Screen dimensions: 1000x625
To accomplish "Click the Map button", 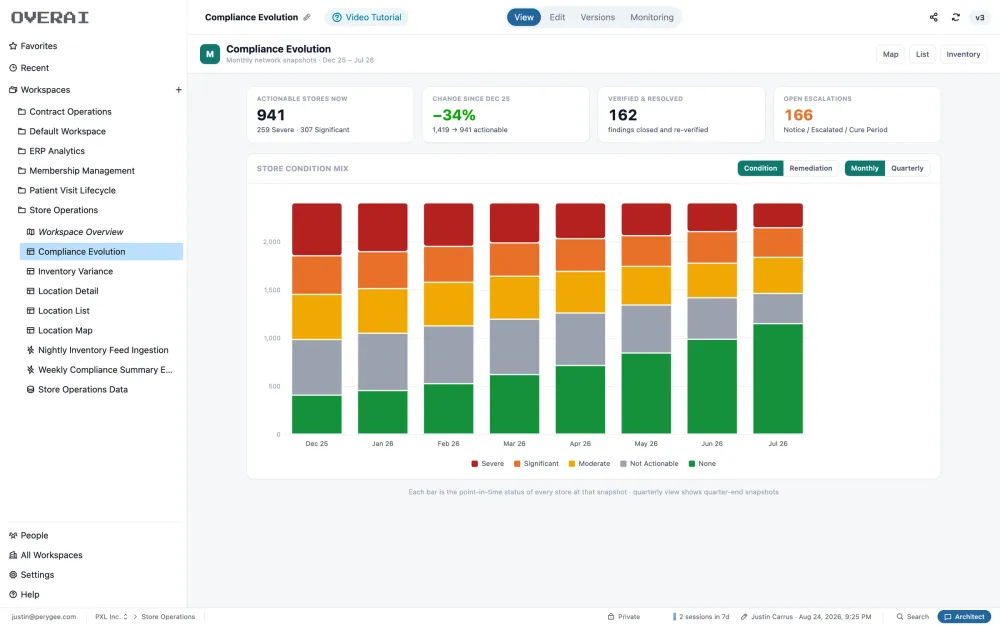I will [x=890, y=54].
